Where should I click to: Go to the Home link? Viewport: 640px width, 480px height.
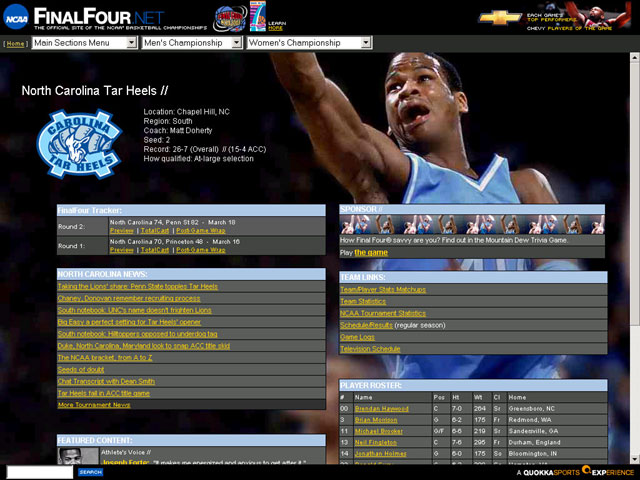[x=15, y=44]
